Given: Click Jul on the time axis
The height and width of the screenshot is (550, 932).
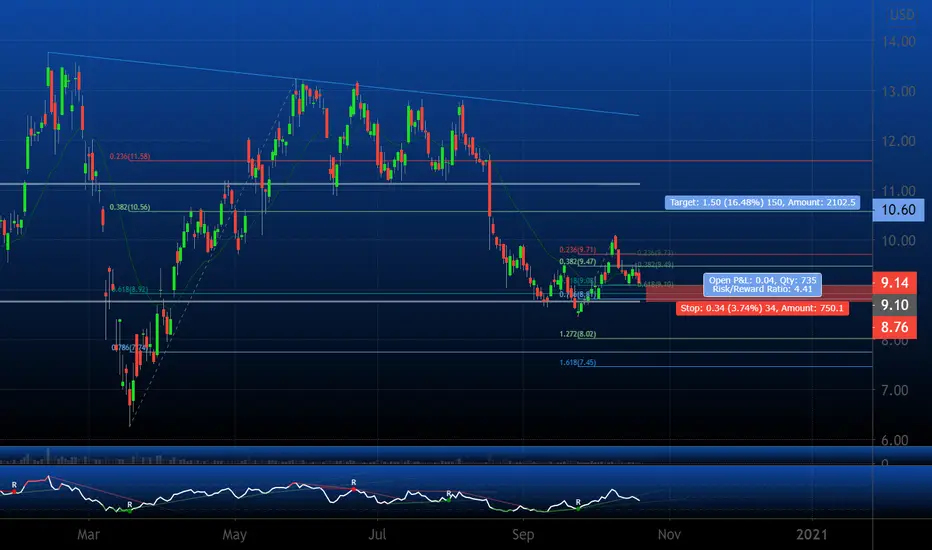Looking at the screenshot, I should pyautogui.click(x=377, y=535).
